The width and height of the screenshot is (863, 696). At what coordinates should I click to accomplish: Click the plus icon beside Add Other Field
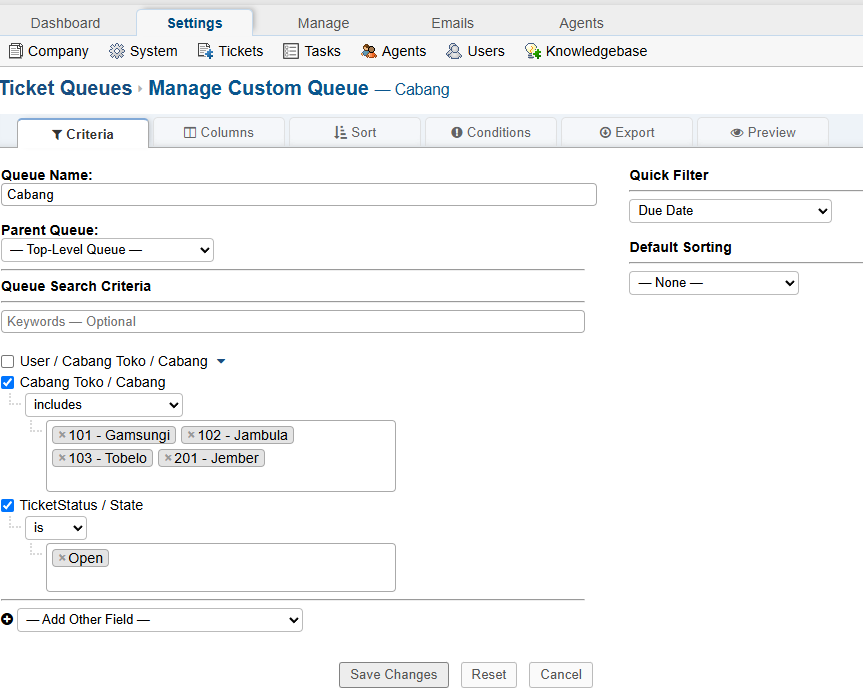pyautogui.click(x=8, y=620)
